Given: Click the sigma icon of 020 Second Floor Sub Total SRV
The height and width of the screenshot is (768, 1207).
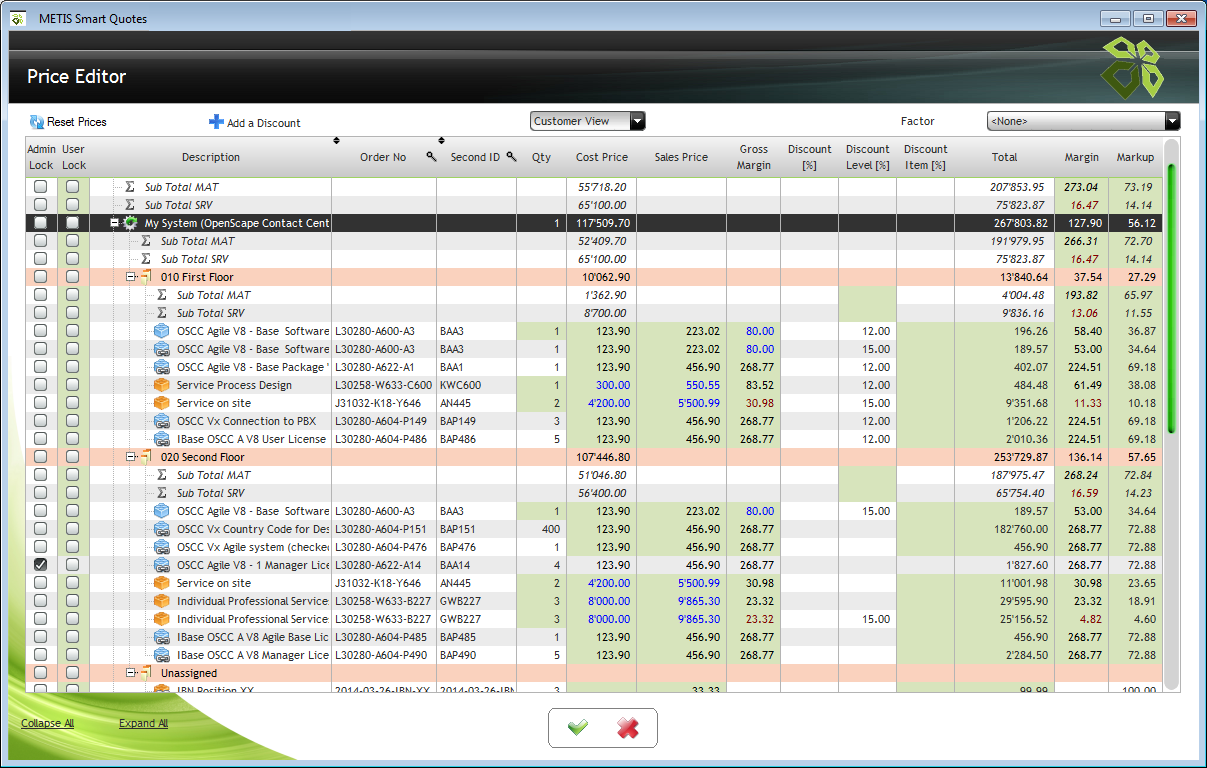Looking at the screenshot, I should (162, 493).
